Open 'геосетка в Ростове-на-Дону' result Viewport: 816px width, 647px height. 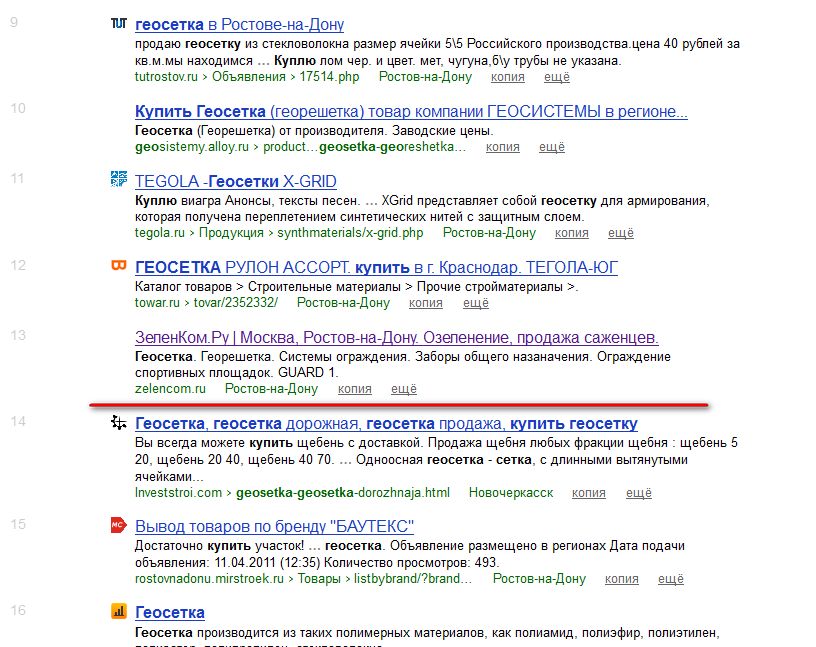coord(239,24)
